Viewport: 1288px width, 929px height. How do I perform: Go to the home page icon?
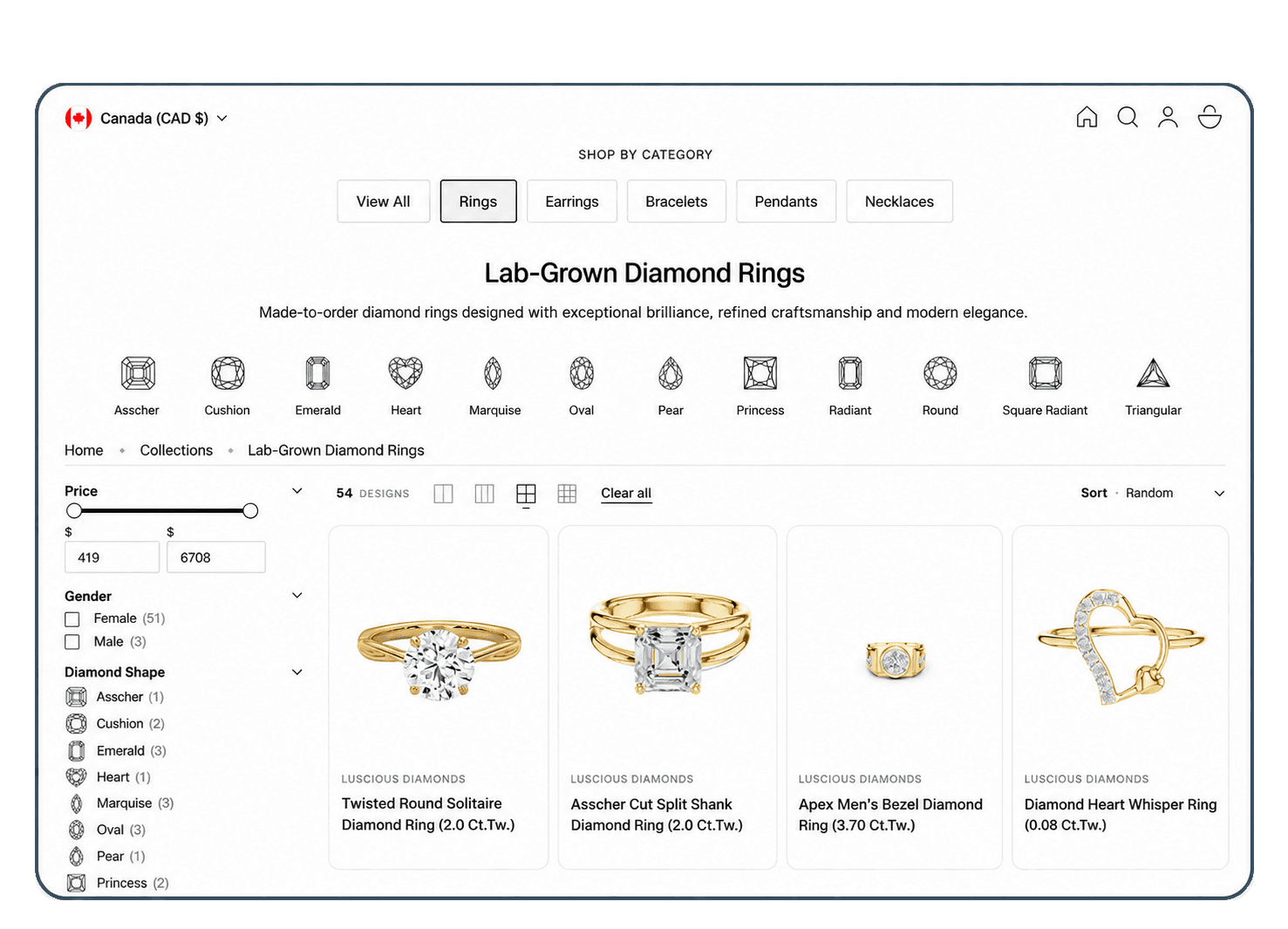1087,117
